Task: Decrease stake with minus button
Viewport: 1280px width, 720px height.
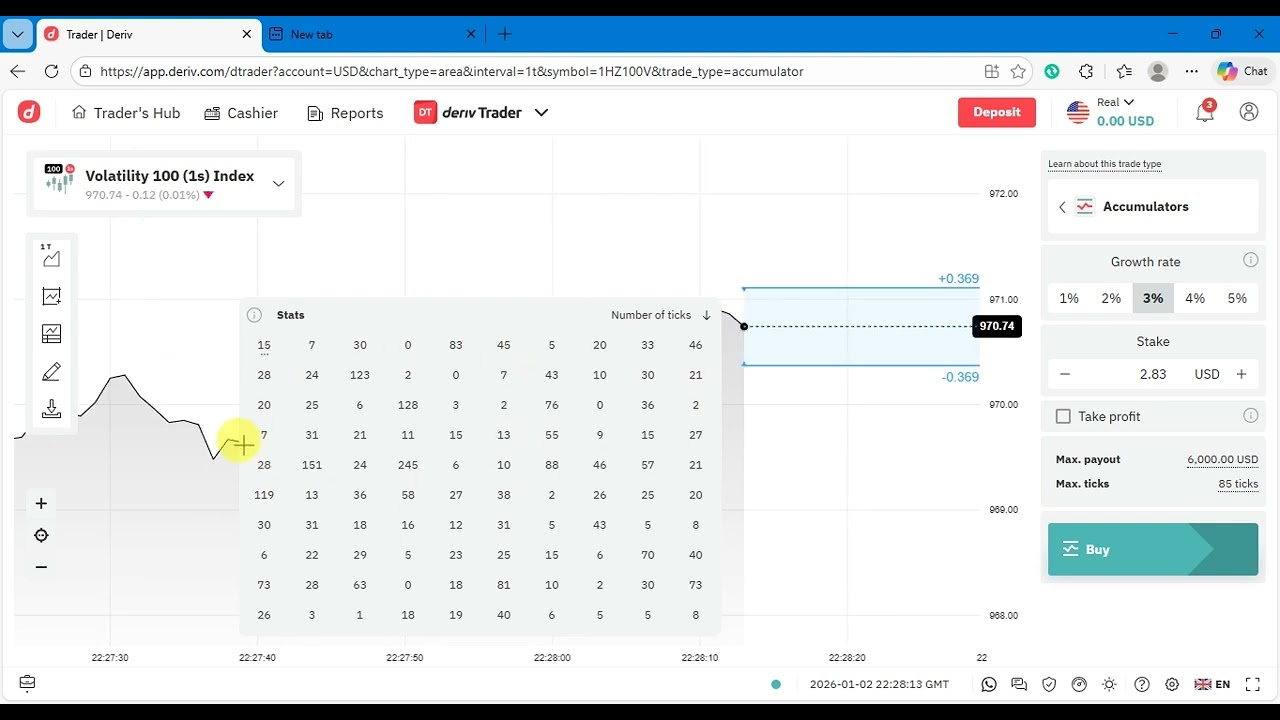Action: click(1065, 374)
